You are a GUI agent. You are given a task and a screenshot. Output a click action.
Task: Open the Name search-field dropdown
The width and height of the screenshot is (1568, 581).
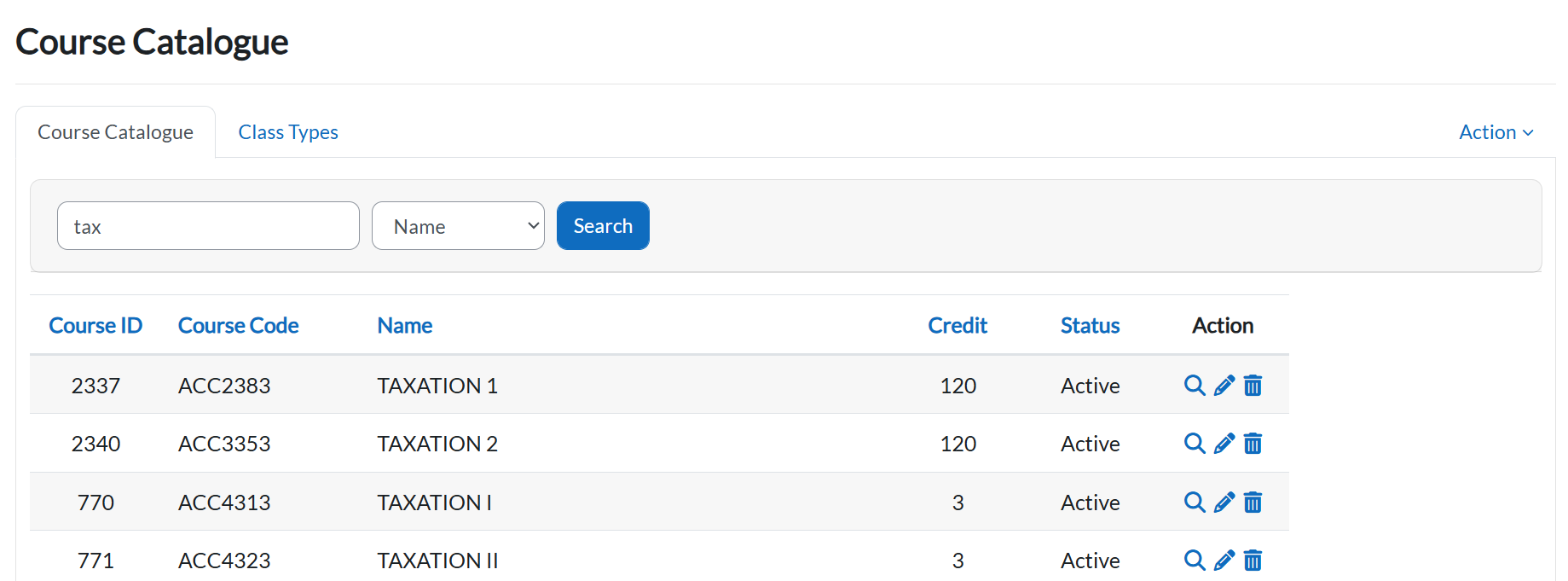coord(458,226)
